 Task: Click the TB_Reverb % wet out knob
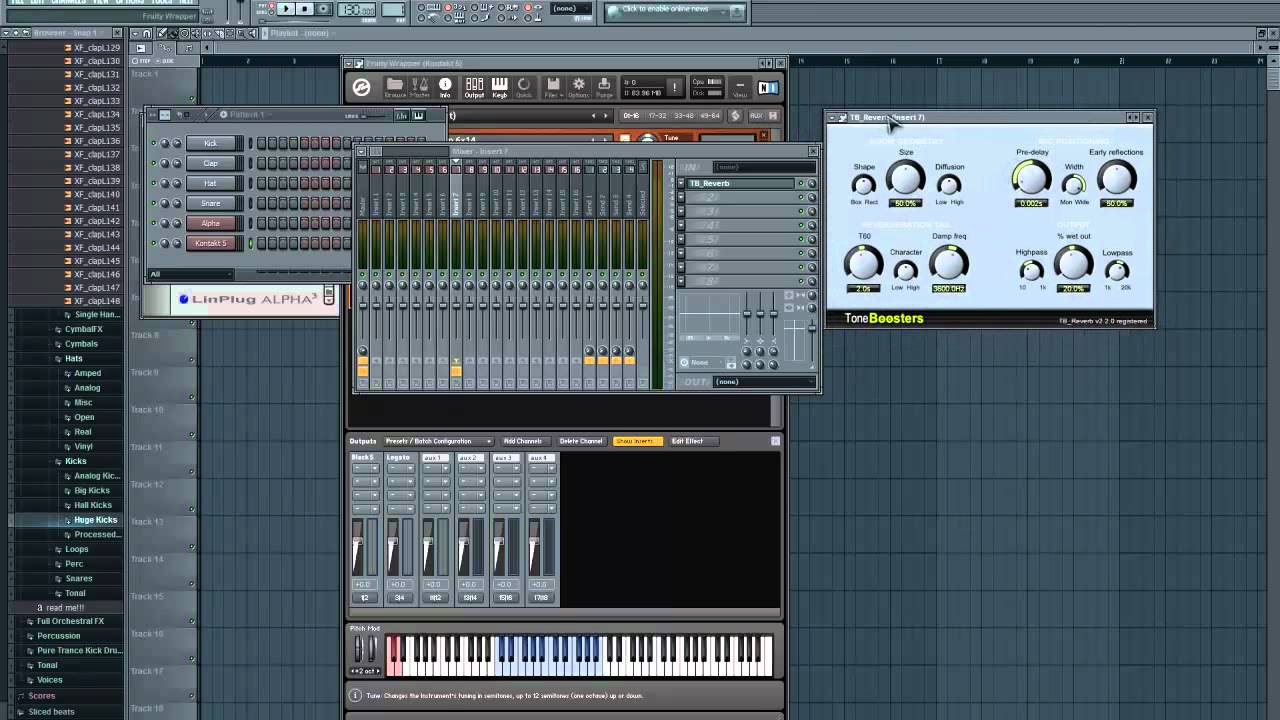1073,264
